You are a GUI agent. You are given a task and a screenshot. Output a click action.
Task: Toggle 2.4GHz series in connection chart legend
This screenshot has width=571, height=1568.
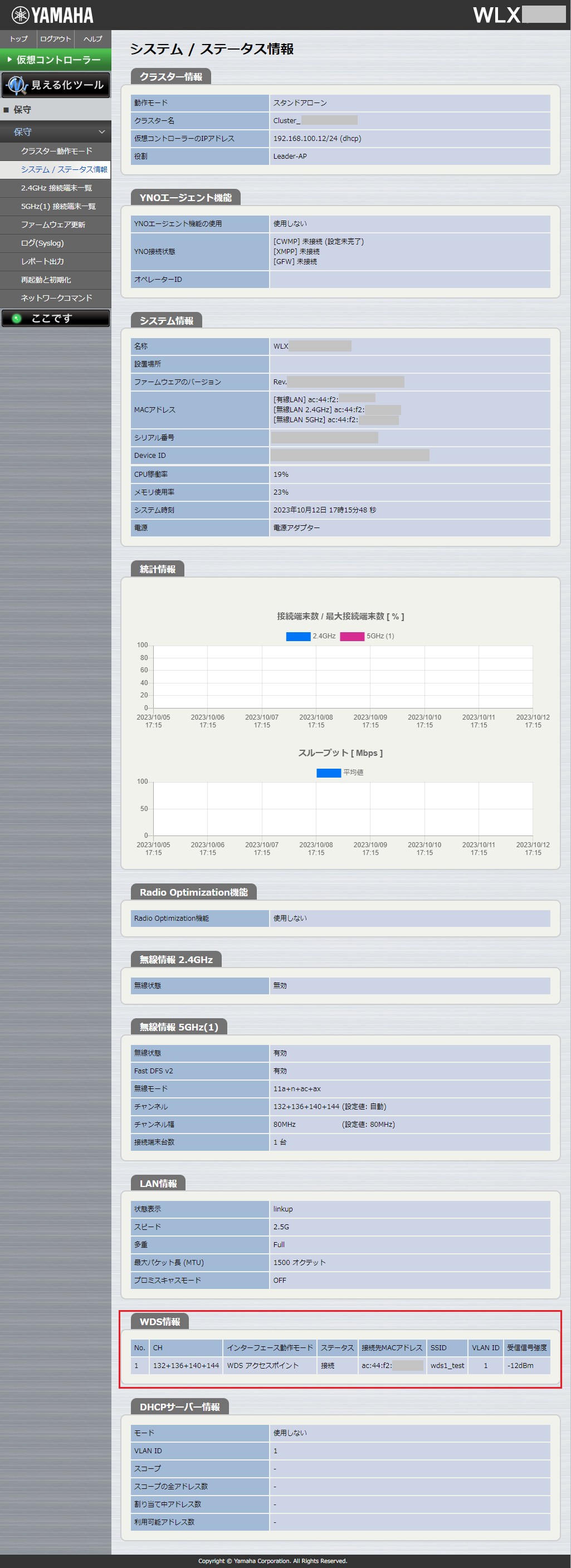298,636
